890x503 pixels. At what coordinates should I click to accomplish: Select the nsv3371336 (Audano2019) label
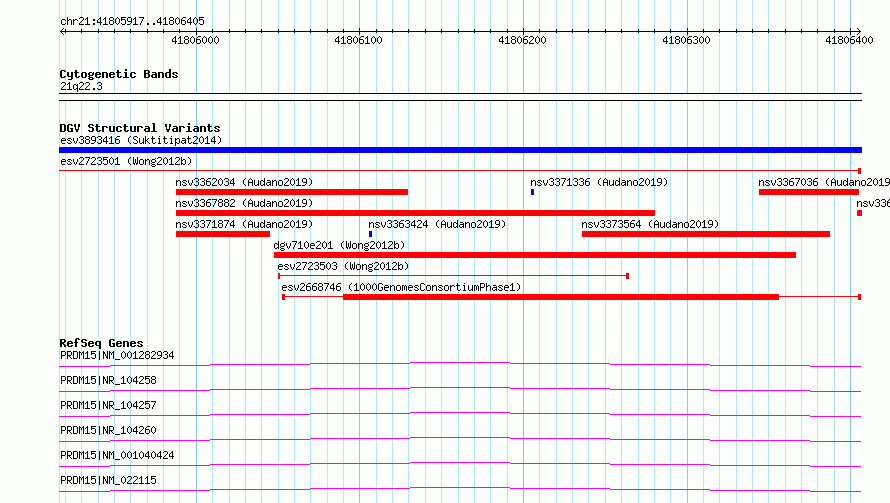tap(599, 182)
